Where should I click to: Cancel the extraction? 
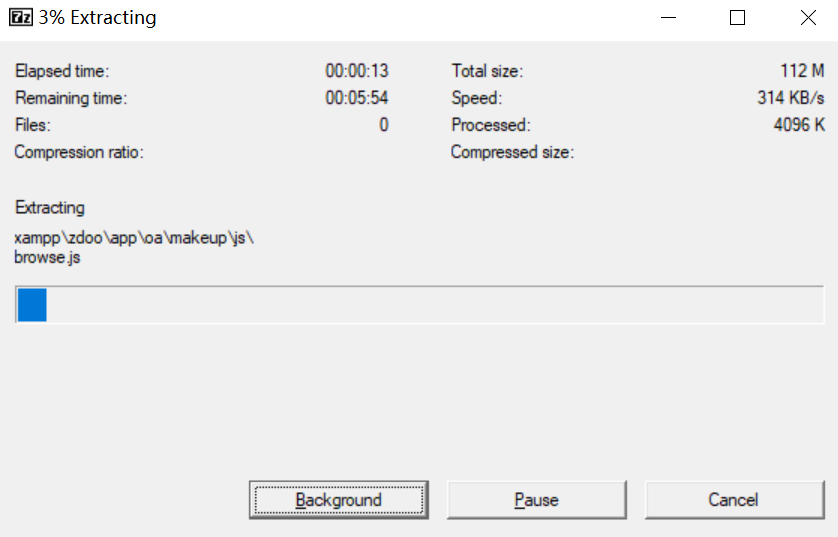pos(734,500)
